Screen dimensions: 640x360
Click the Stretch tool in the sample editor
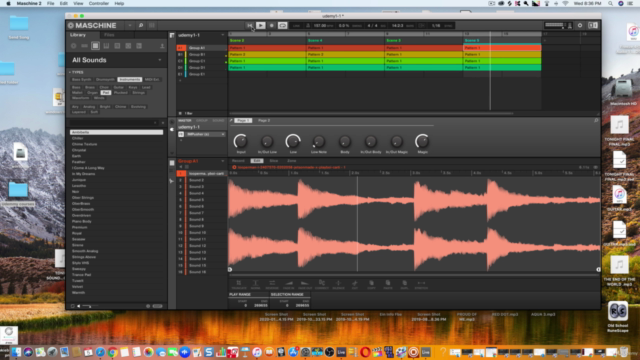click(x=421, y=284)
